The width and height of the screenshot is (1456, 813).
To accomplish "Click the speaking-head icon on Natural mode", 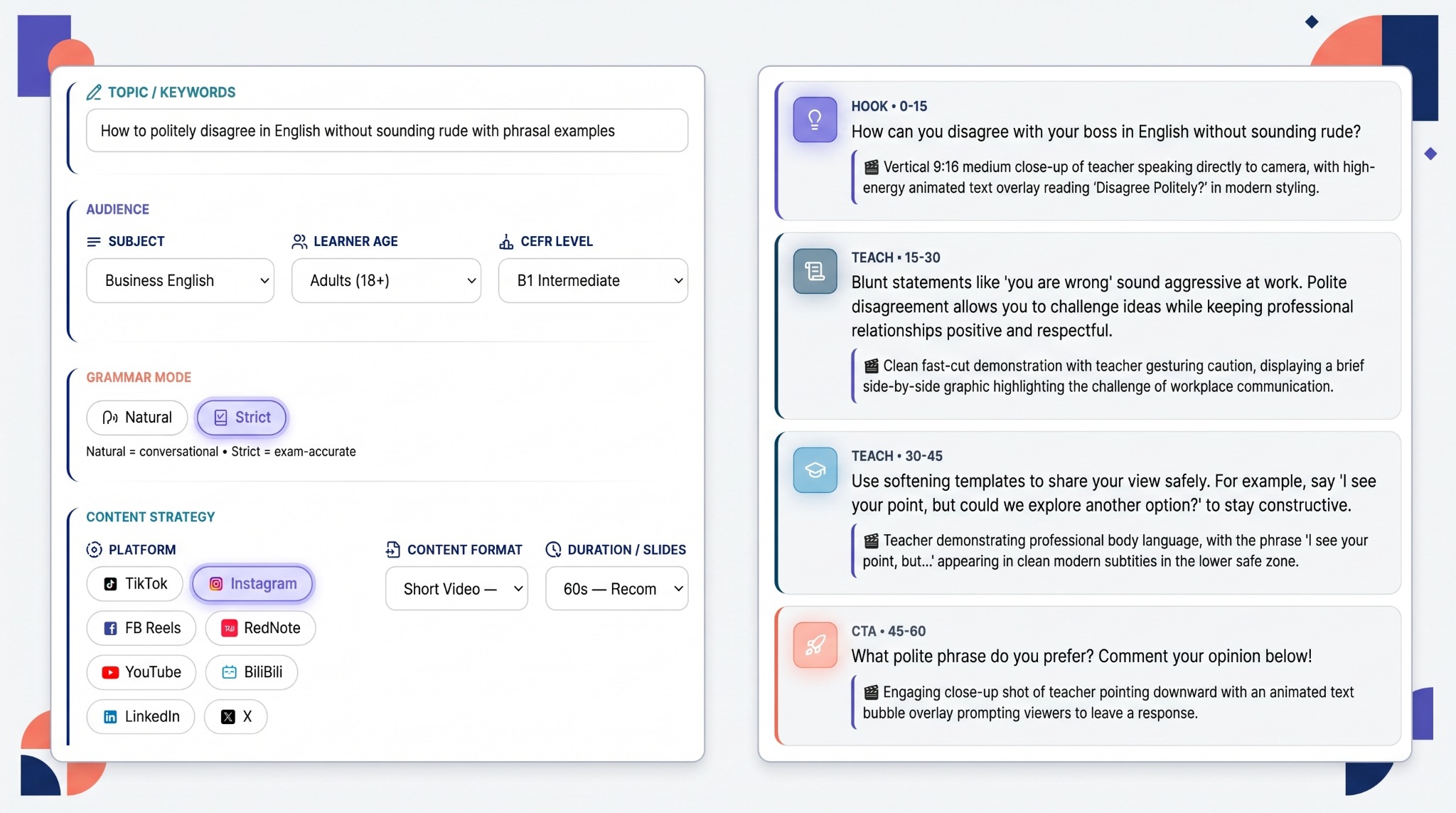I will (109, 418).
